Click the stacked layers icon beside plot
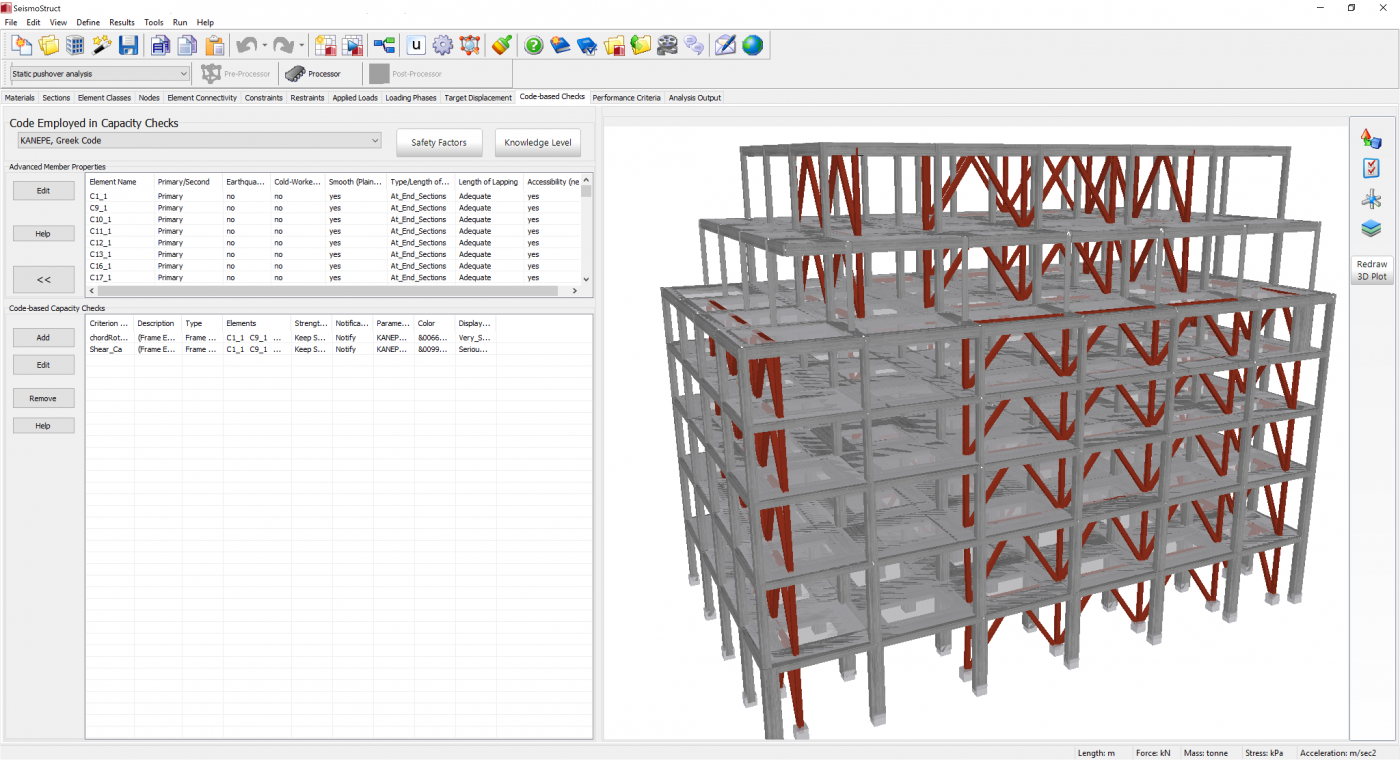 1371,229
